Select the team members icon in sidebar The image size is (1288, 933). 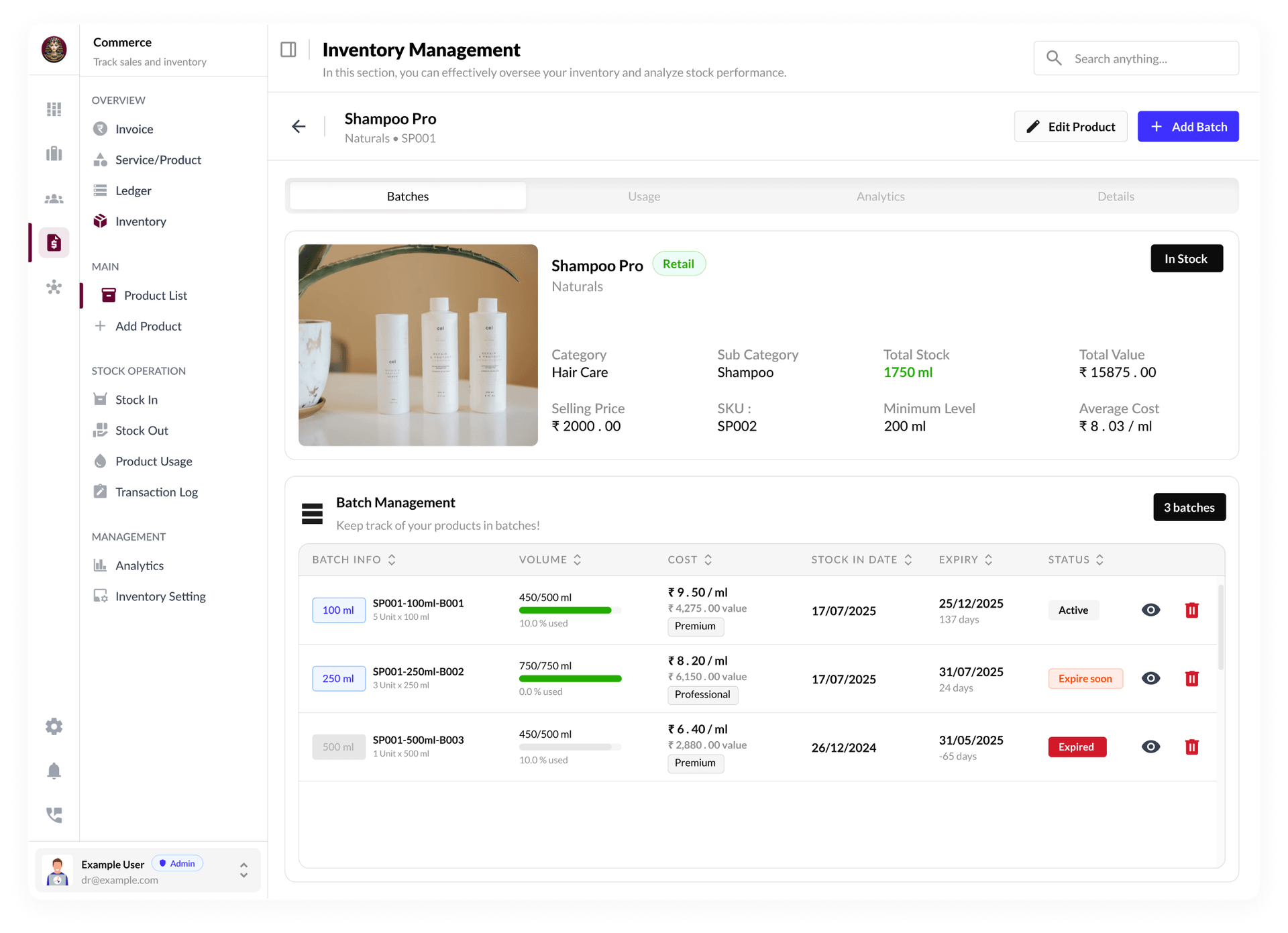coord(54,199)
